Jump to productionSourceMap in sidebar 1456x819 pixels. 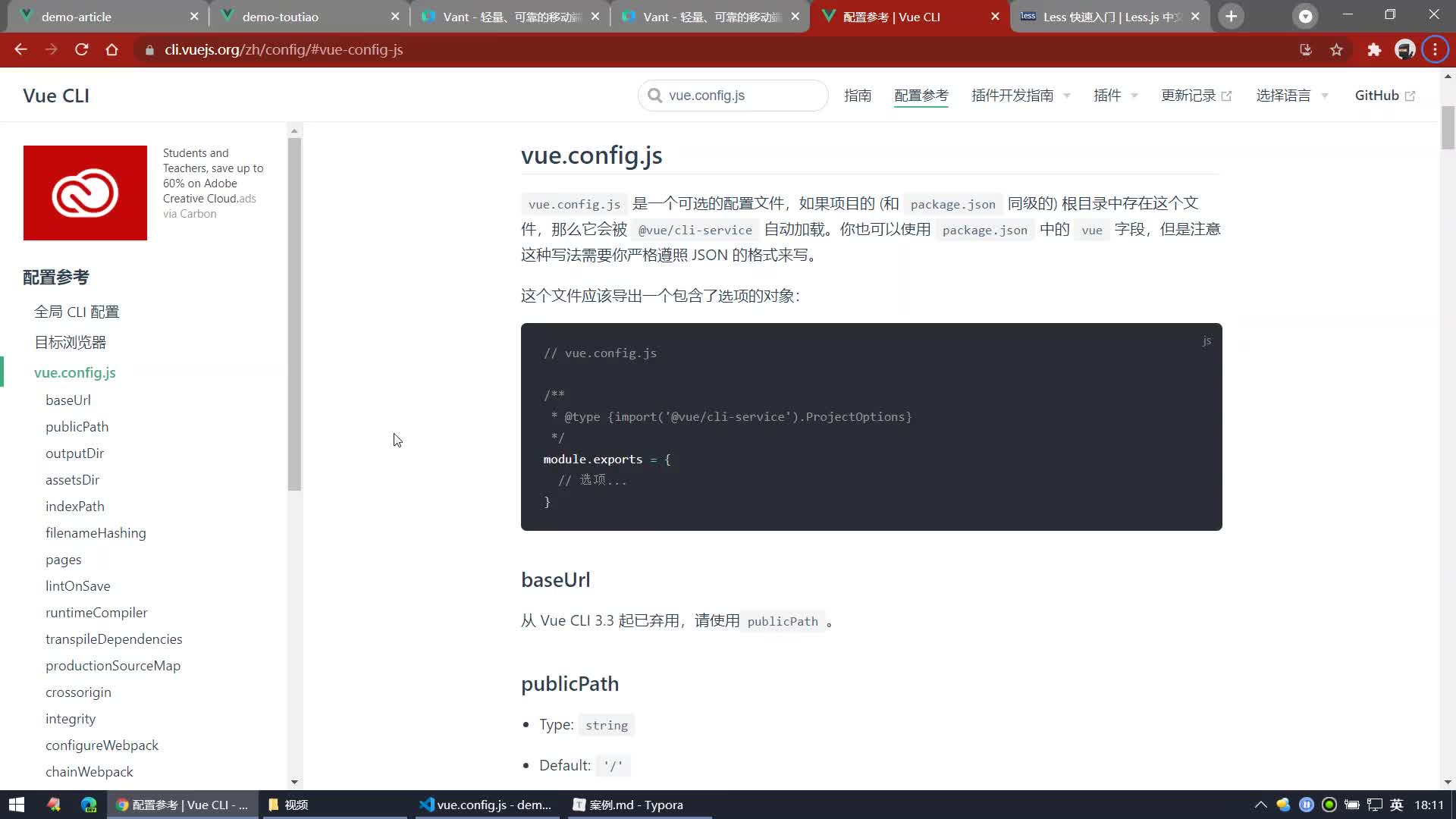113,666
